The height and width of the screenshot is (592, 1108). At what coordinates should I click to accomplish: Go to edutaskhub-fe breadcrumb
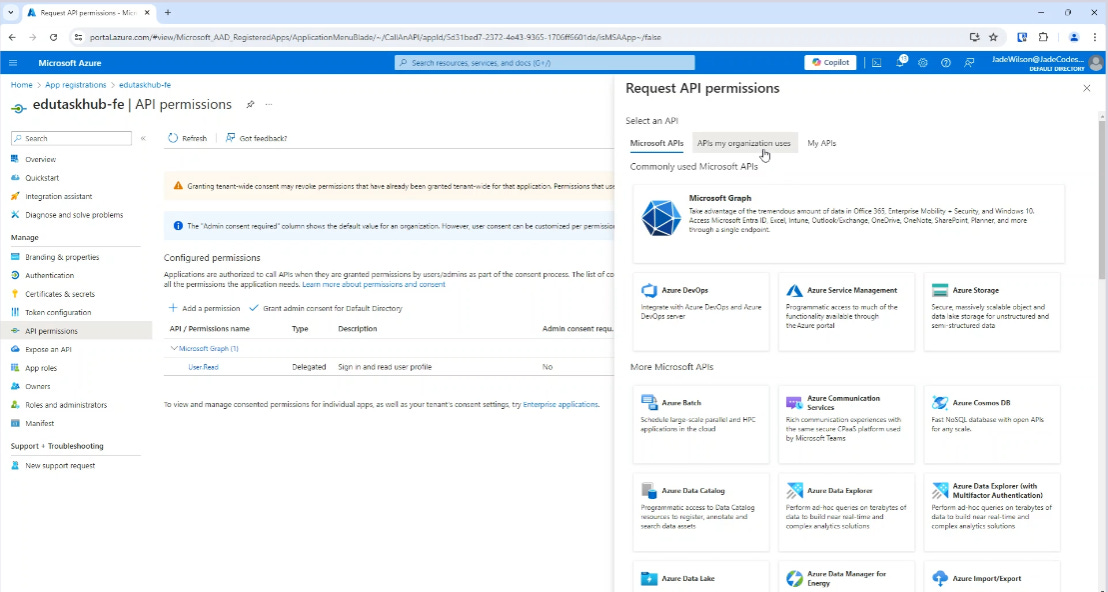(x=145, y=85)
